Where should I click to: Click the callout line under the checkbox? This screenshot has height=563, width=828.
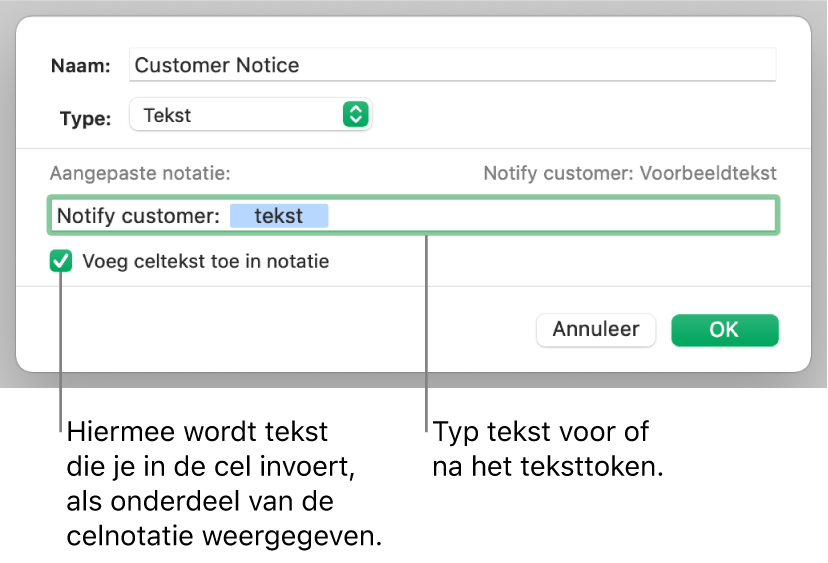point(62,350)
